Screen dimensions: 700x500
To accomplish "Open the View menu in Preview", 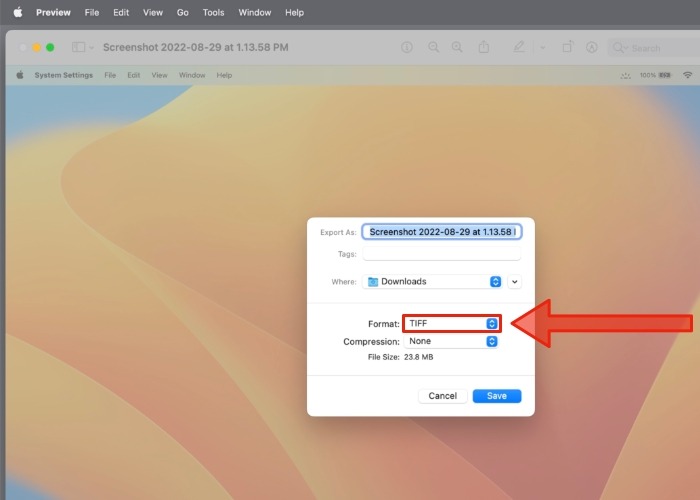I will point(153,12).
